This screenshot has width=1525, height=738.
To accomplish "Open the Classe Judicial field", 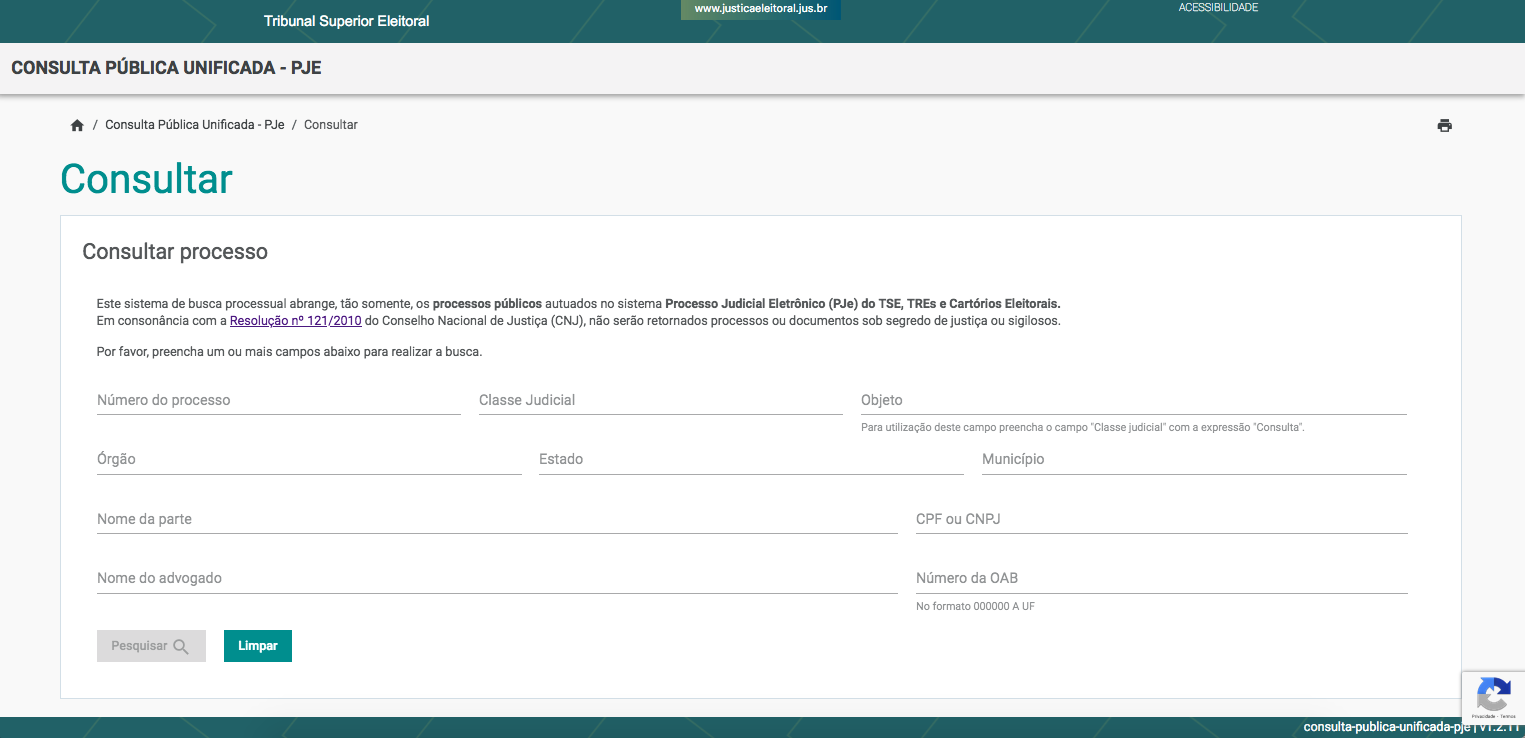I will click(x=661, y=400).
